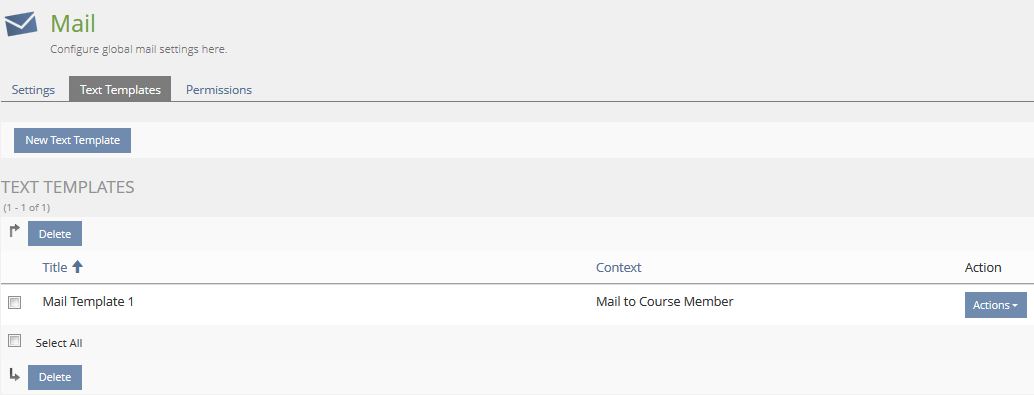Click the Action column header

click(983, 267)
